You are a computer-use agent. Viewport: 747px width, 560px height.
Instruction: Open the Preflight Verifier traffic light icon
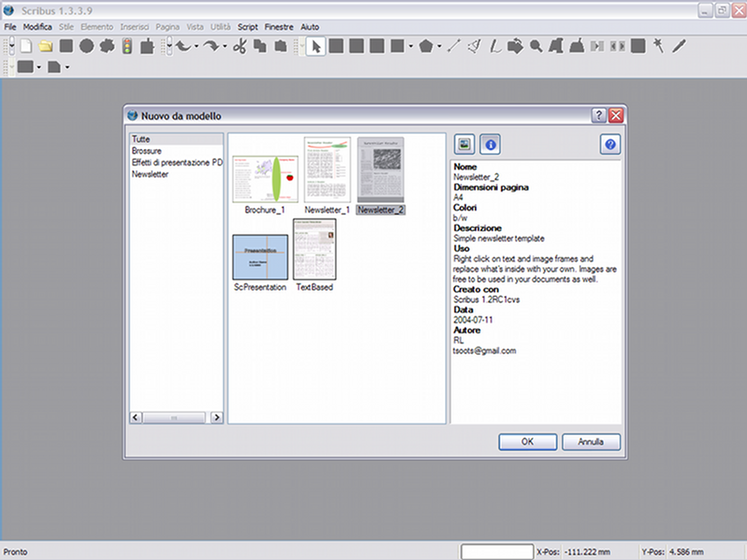(x=127, y=46)
